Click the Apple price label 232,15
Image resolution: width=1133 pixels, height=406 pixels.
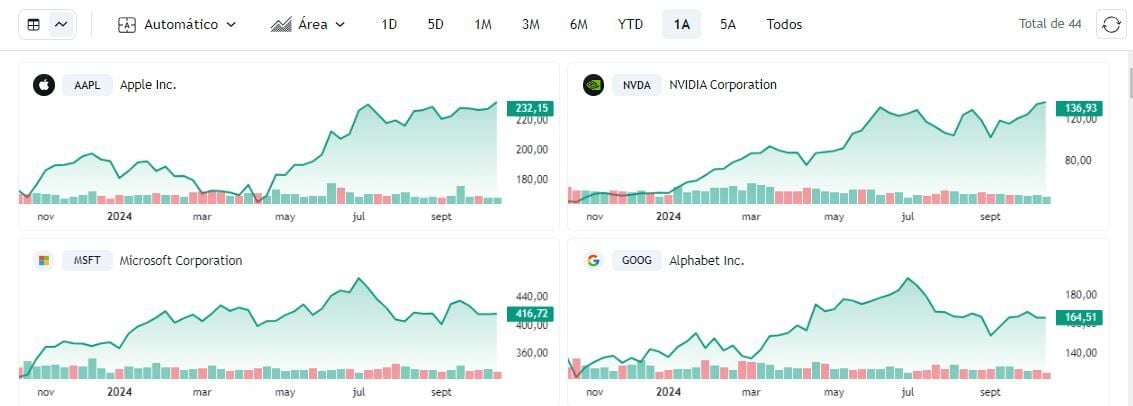click(x=530, y=108)
